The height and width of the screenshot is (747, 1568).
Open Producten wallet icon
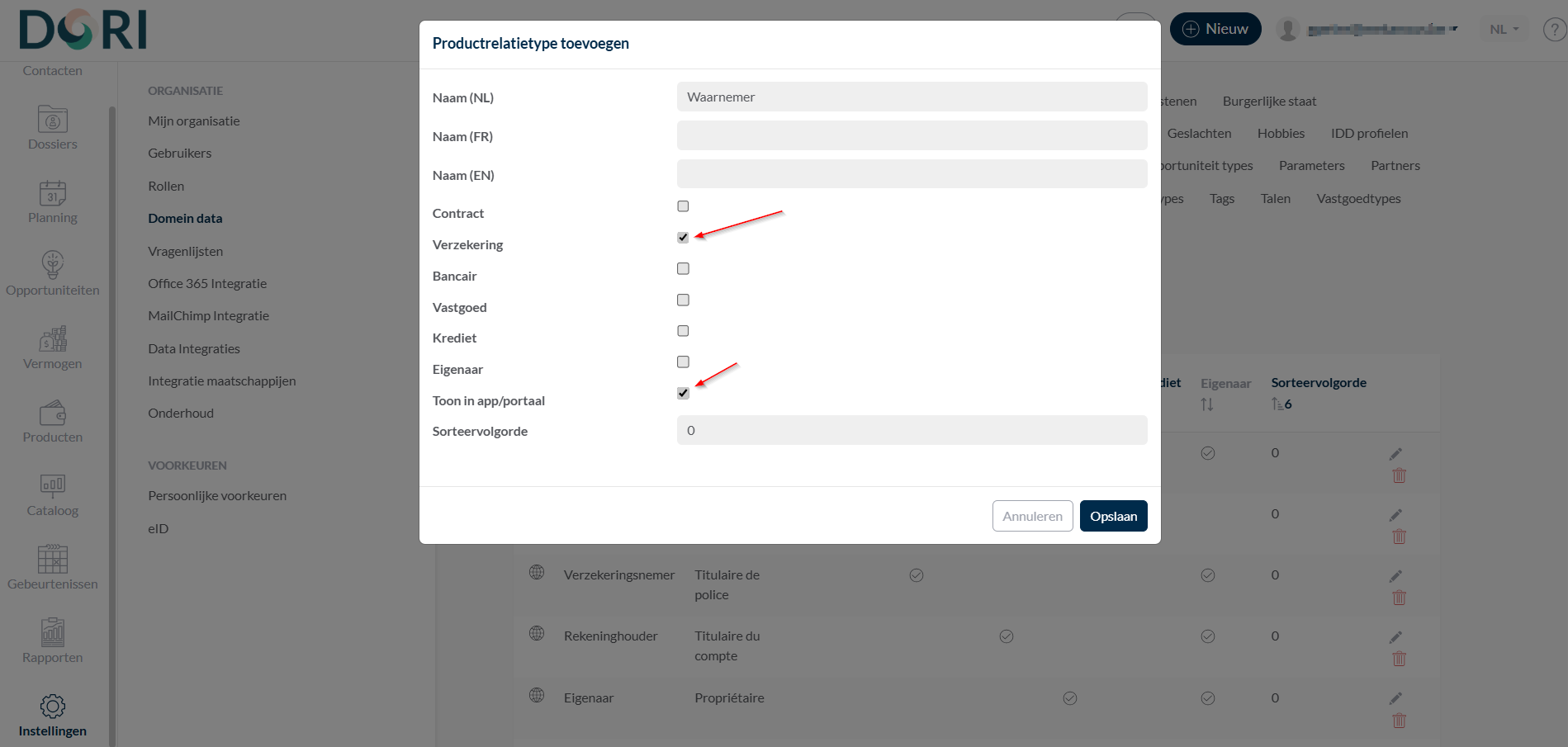52,413
